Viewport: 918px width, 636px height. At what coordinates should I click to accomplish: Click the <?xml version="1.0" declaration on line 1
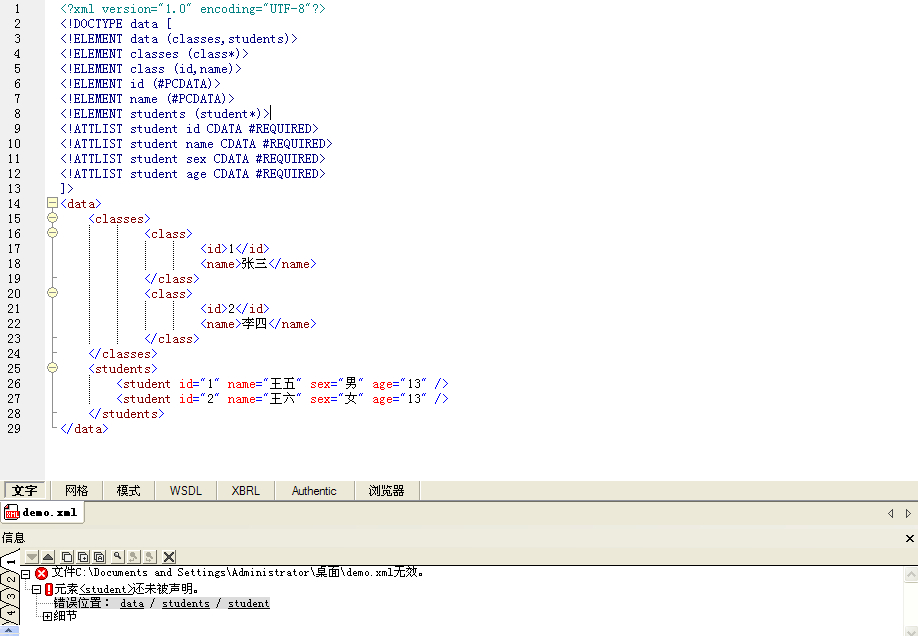tap(193, 9)
